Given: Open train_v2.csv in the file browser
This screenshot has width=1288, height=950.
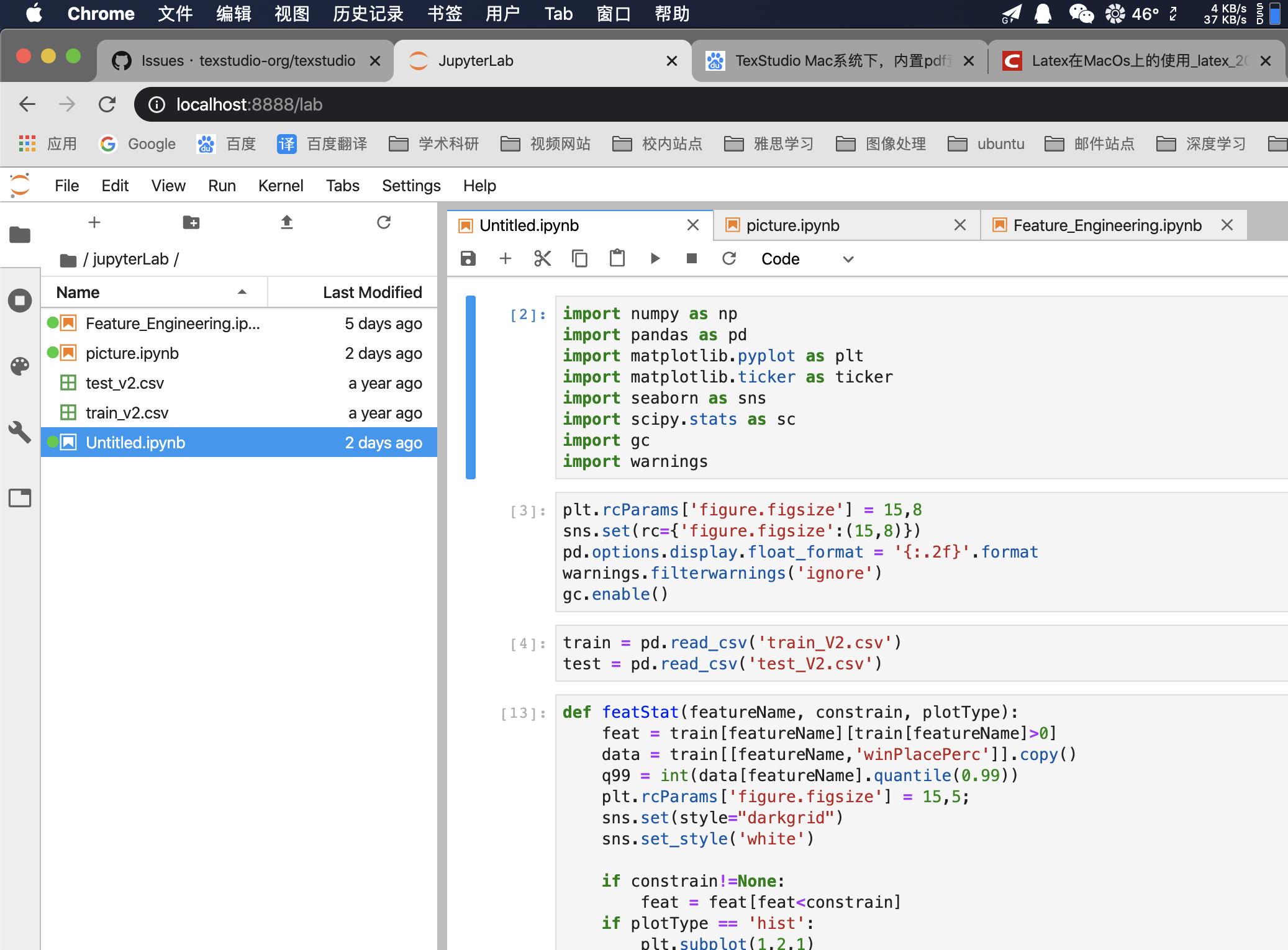Looking at the screenshot, I should click(x=127, y=413).
